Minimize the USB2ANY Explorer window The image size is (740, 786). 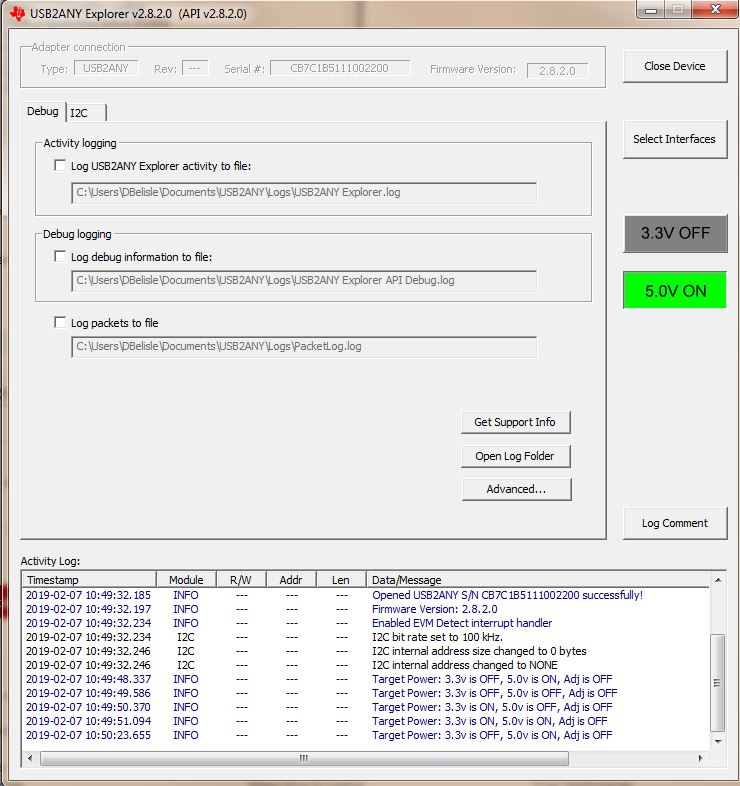(x=651, y=10)
